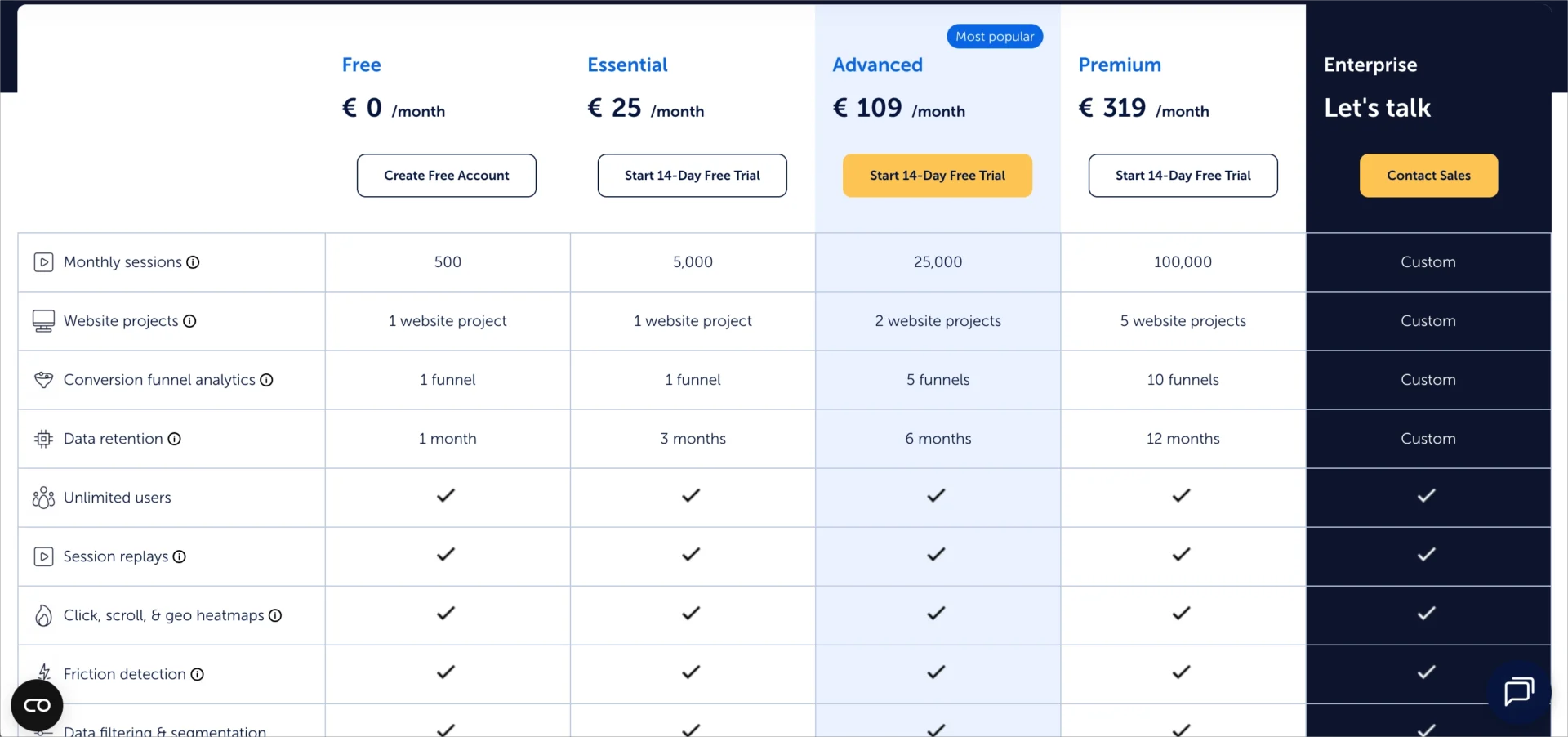1568x737 pixels.
Task: Toggle the Premium Friction detection checkmark
Action: tap(1181, 672)
